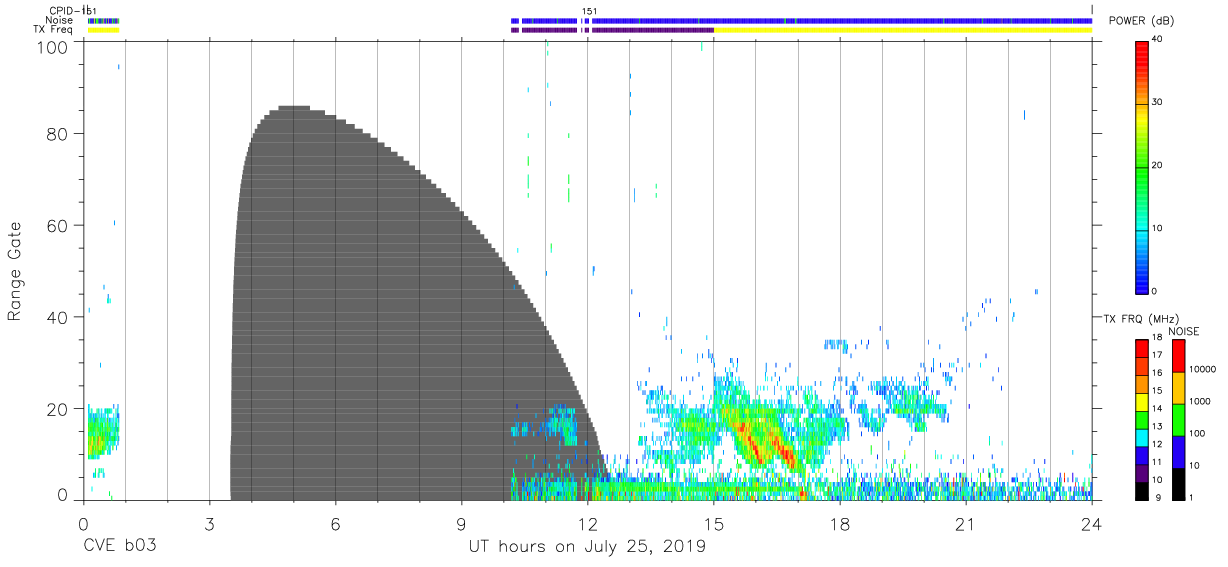The width and height of the screenshot is (1228, 567).
Task: Click the 21 tick on UT hours axis
Action: click(x=966, y=523)
